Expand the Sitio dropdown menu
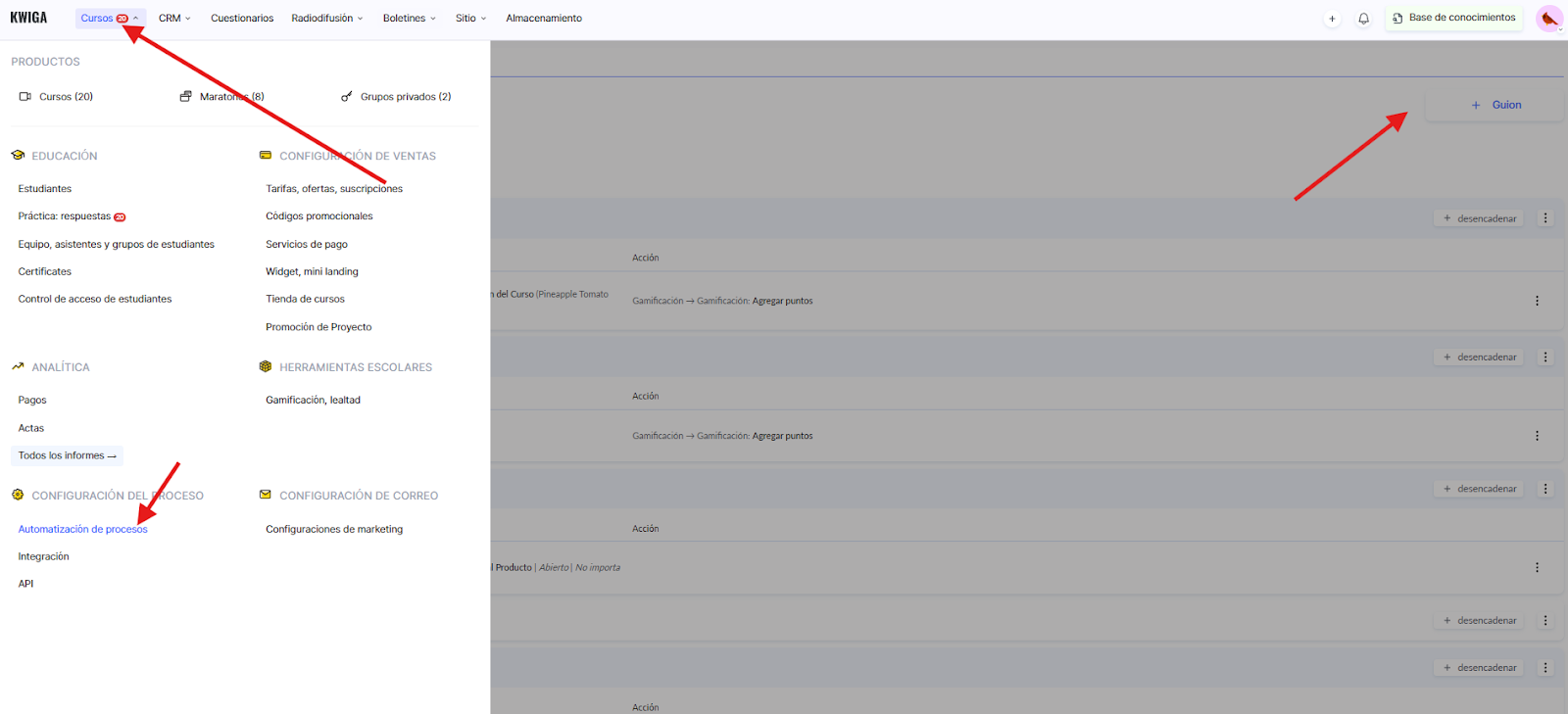 click(471, 19)
